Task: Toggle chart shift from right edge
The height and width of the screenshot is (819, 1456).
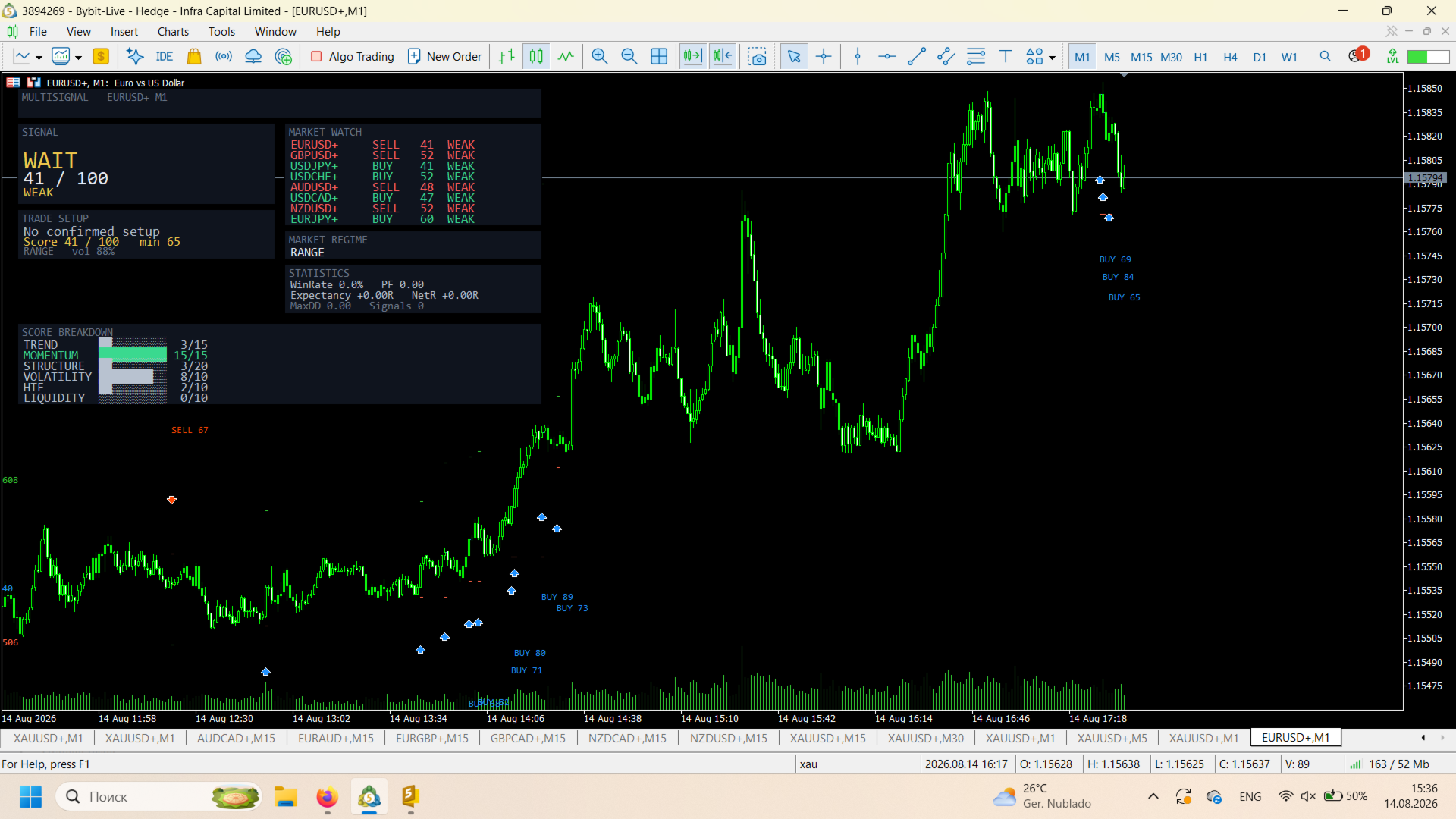Action: [x=723, y=56]
